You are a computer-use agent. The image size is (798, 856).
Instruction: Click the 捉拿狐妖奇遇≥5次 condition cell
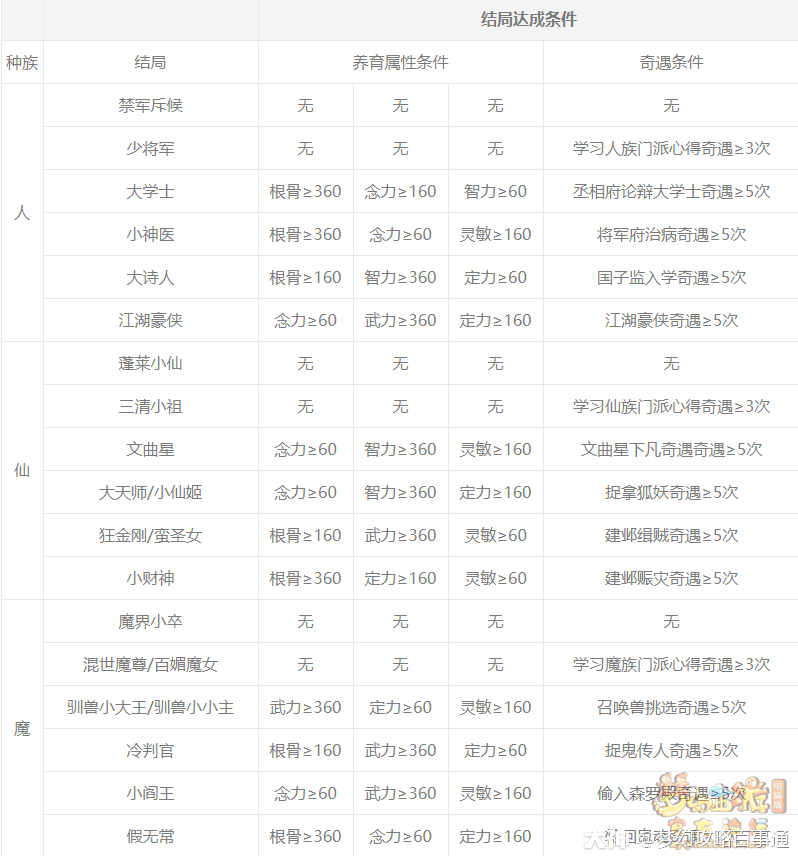pos(671,492)
